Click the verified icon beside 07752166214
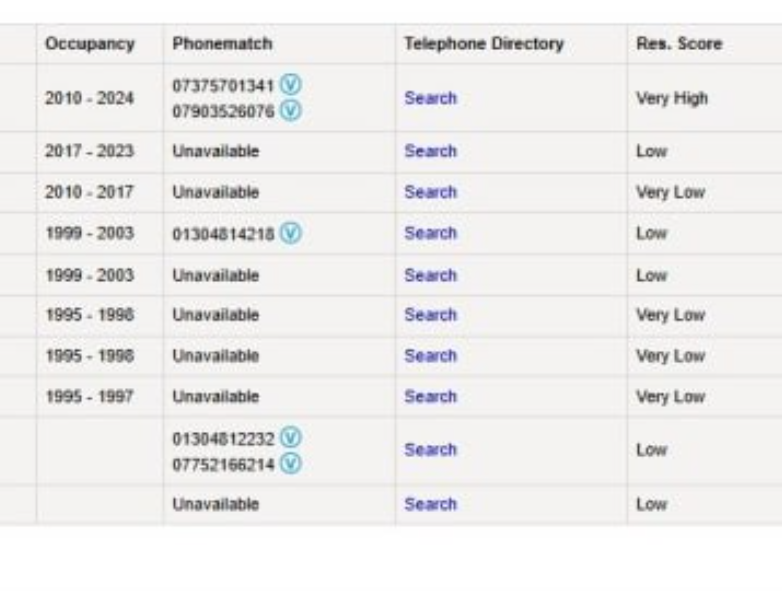782x591 pixels. click(290, 464)
